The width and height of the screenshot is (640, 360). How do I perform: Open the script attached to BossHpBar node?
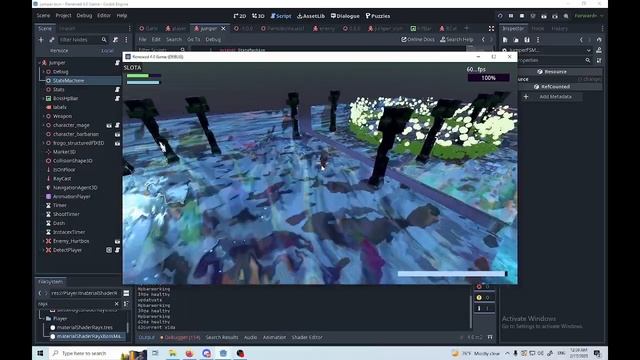pyautogui.click(x=118, y=98)
